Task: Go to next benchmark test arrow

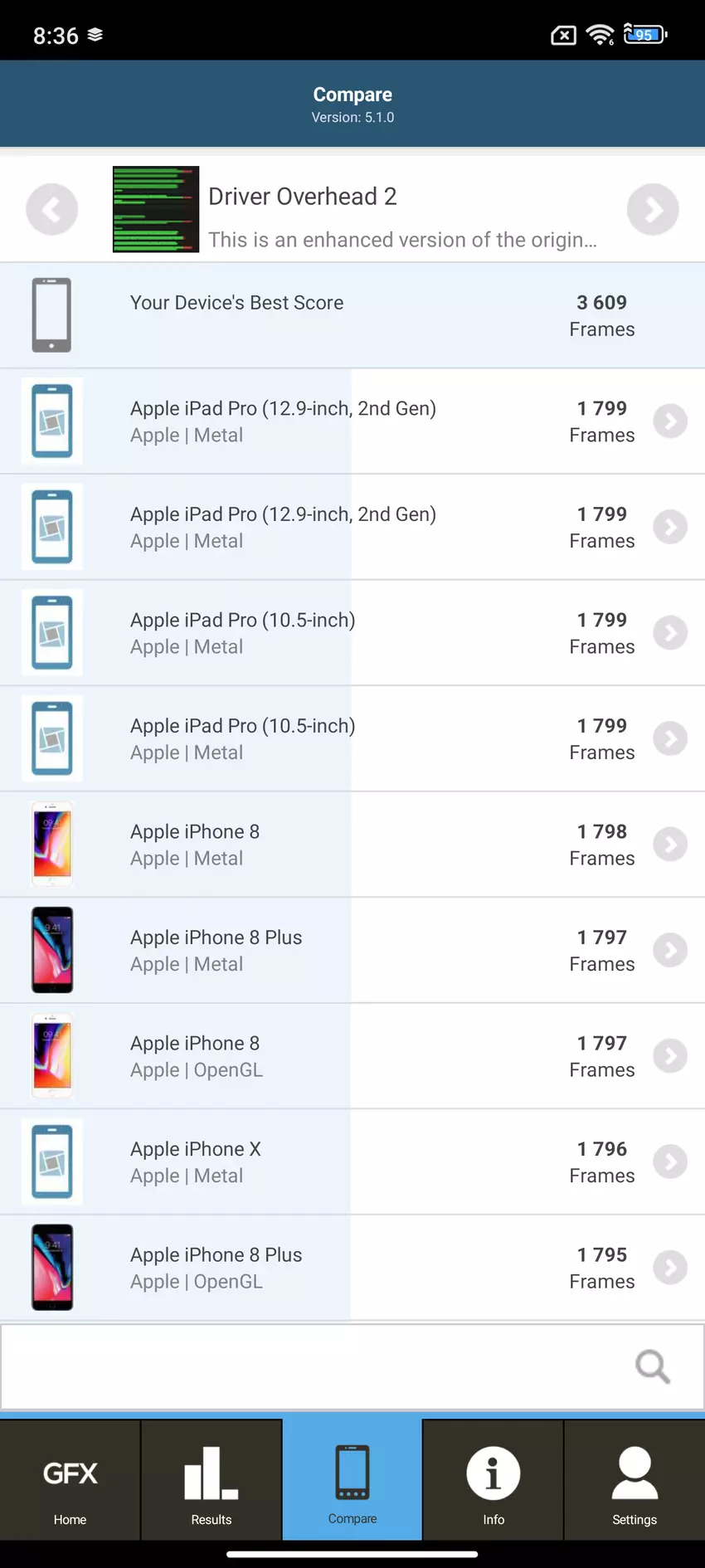Action: pyautogui.click(x=653, y=209)
